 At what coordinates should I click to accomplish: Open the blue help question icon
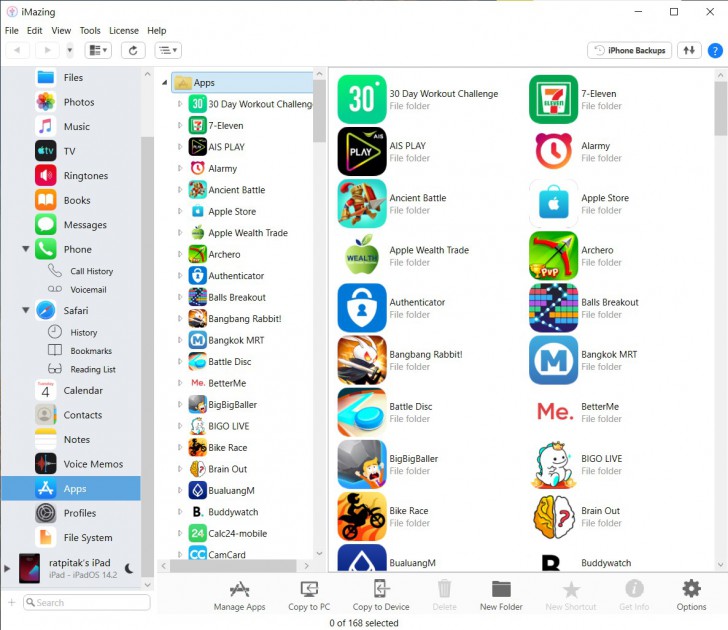(x=715, y=50)
